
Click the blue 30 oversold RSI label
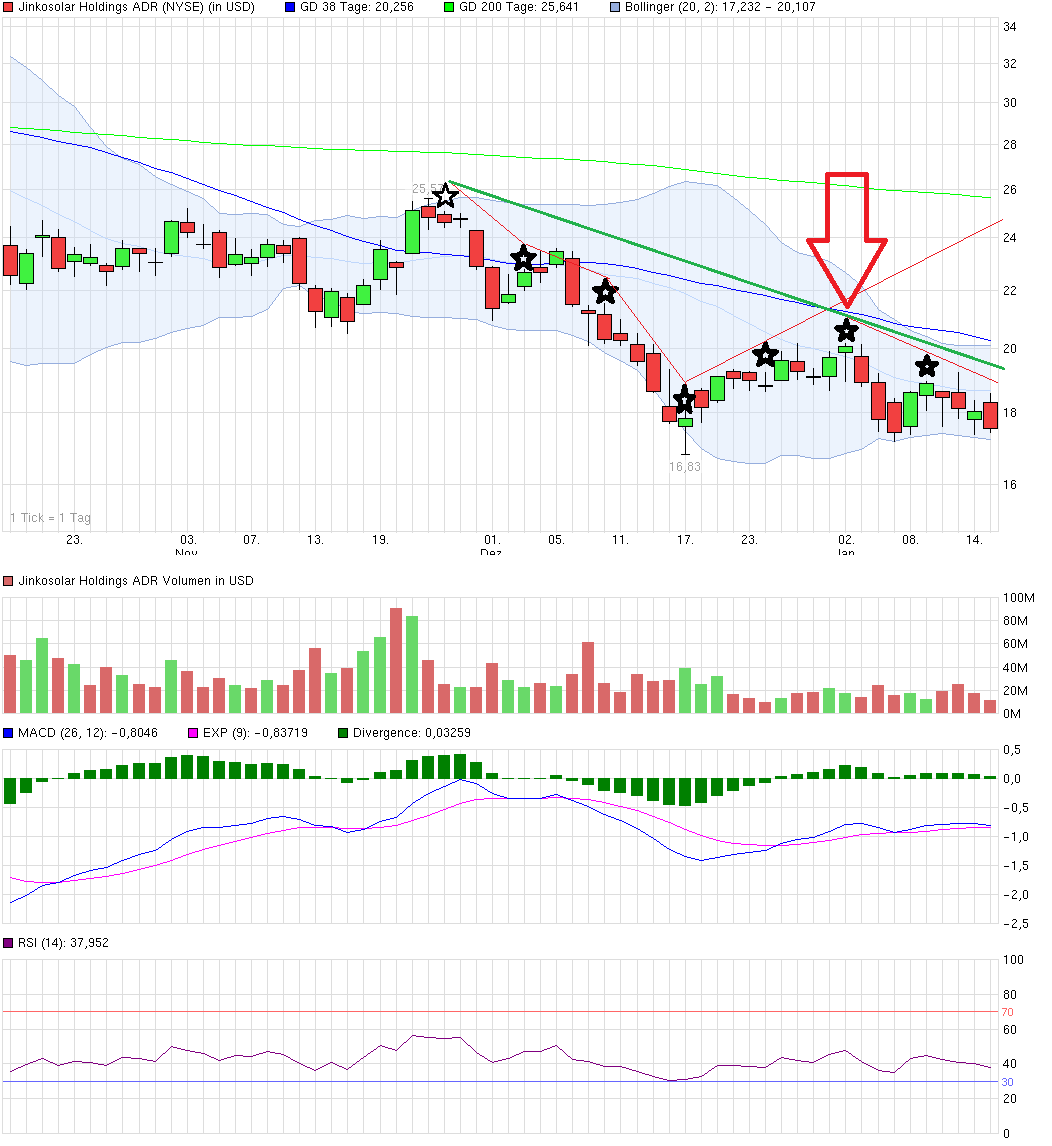pos(1007,1082)
